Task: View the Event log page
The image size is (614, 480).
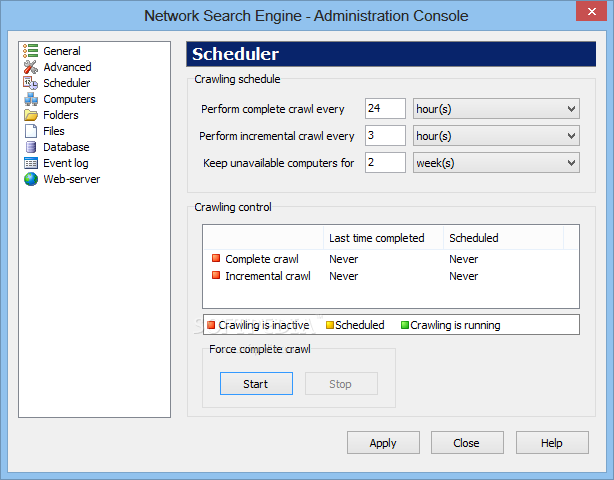Action: (66, 163)
